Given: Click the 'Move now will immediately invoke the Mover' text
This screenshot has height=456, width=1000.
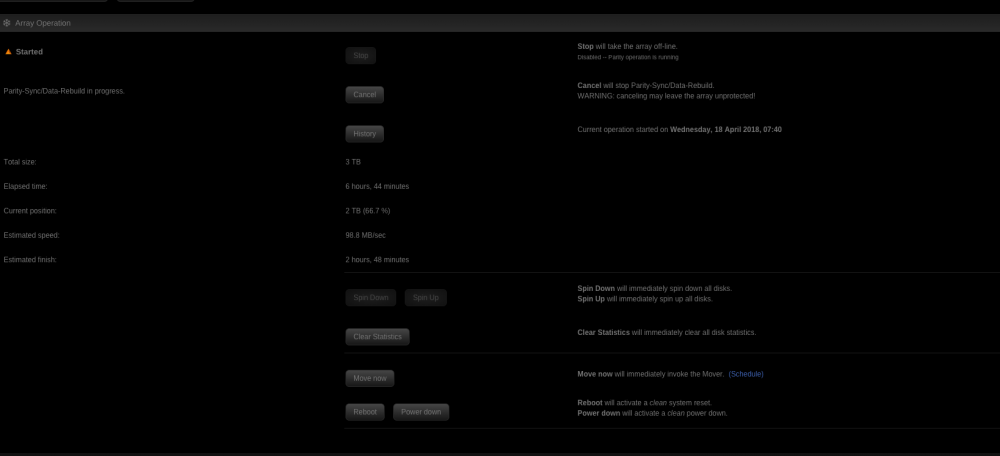Looking at the screenshot, I should [651, 374].
